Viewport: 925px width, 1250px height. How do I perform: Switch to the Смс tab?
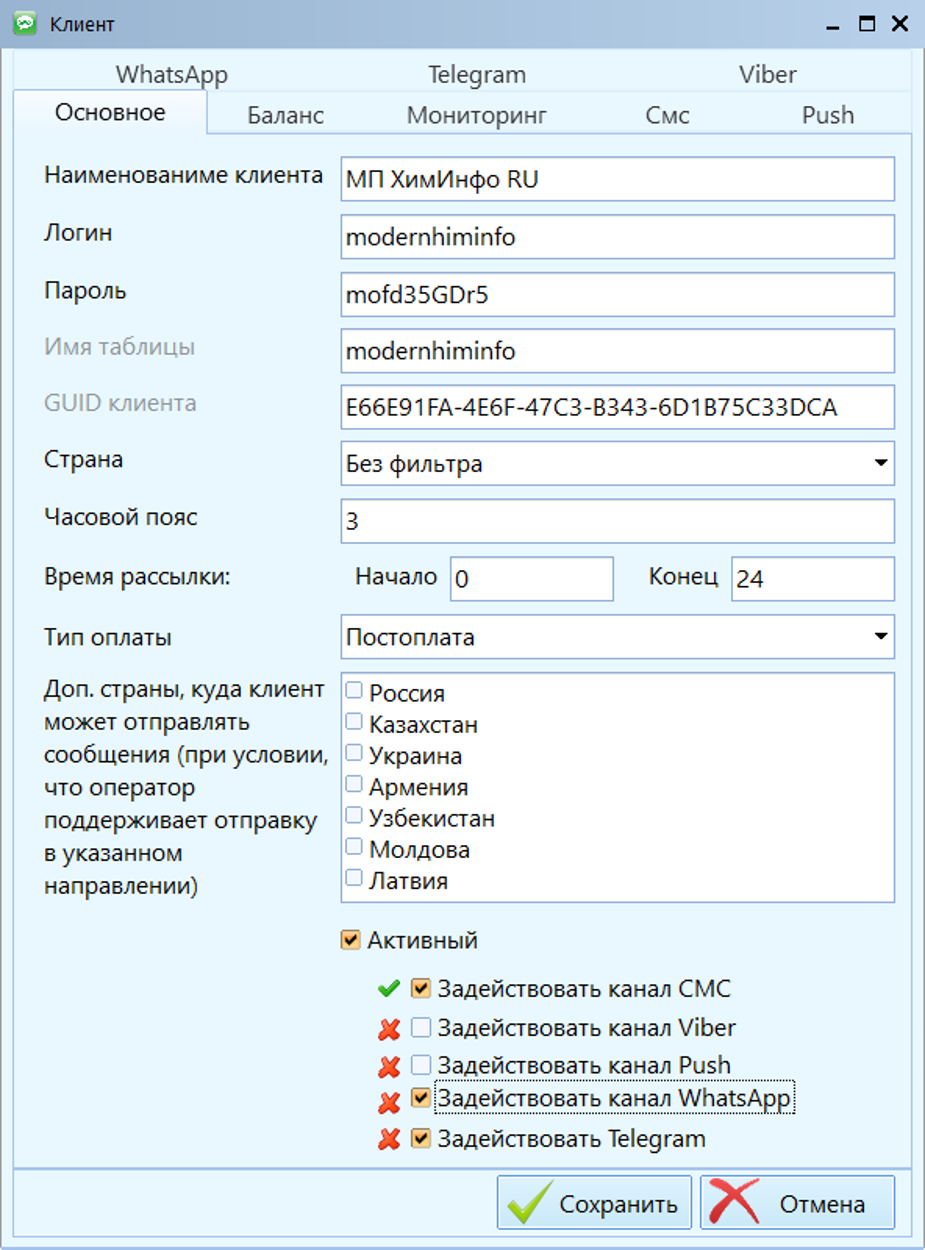pyautogui.click(x=667, y=115)
